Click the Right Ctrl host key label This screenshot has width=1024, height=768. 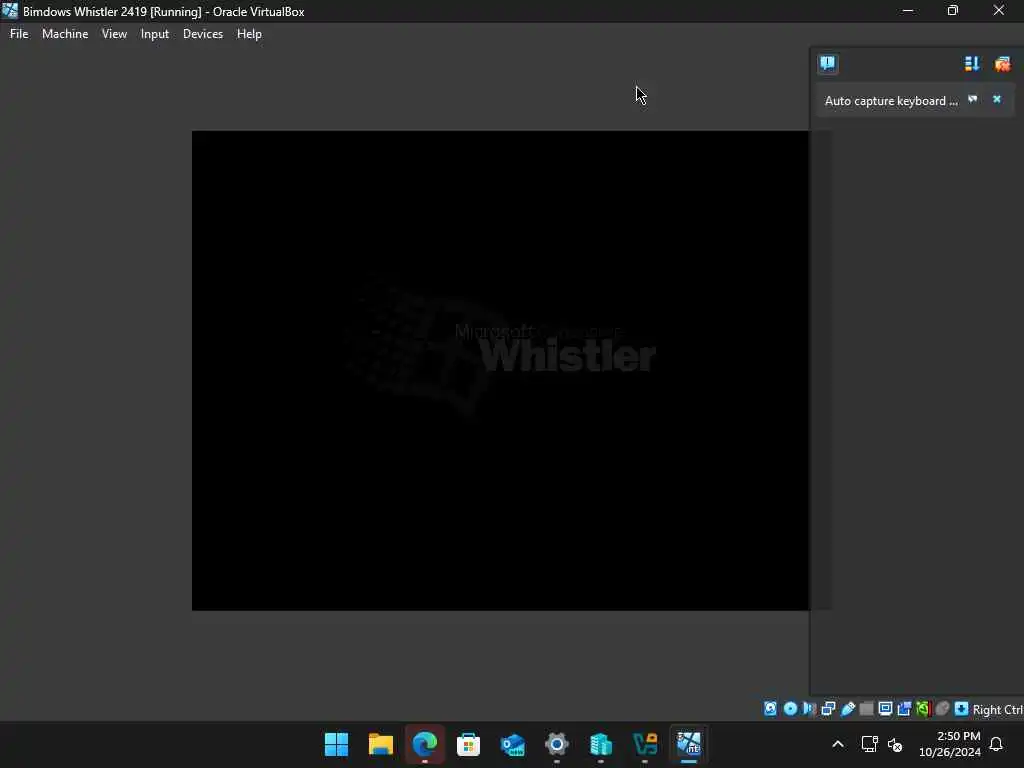997,709
